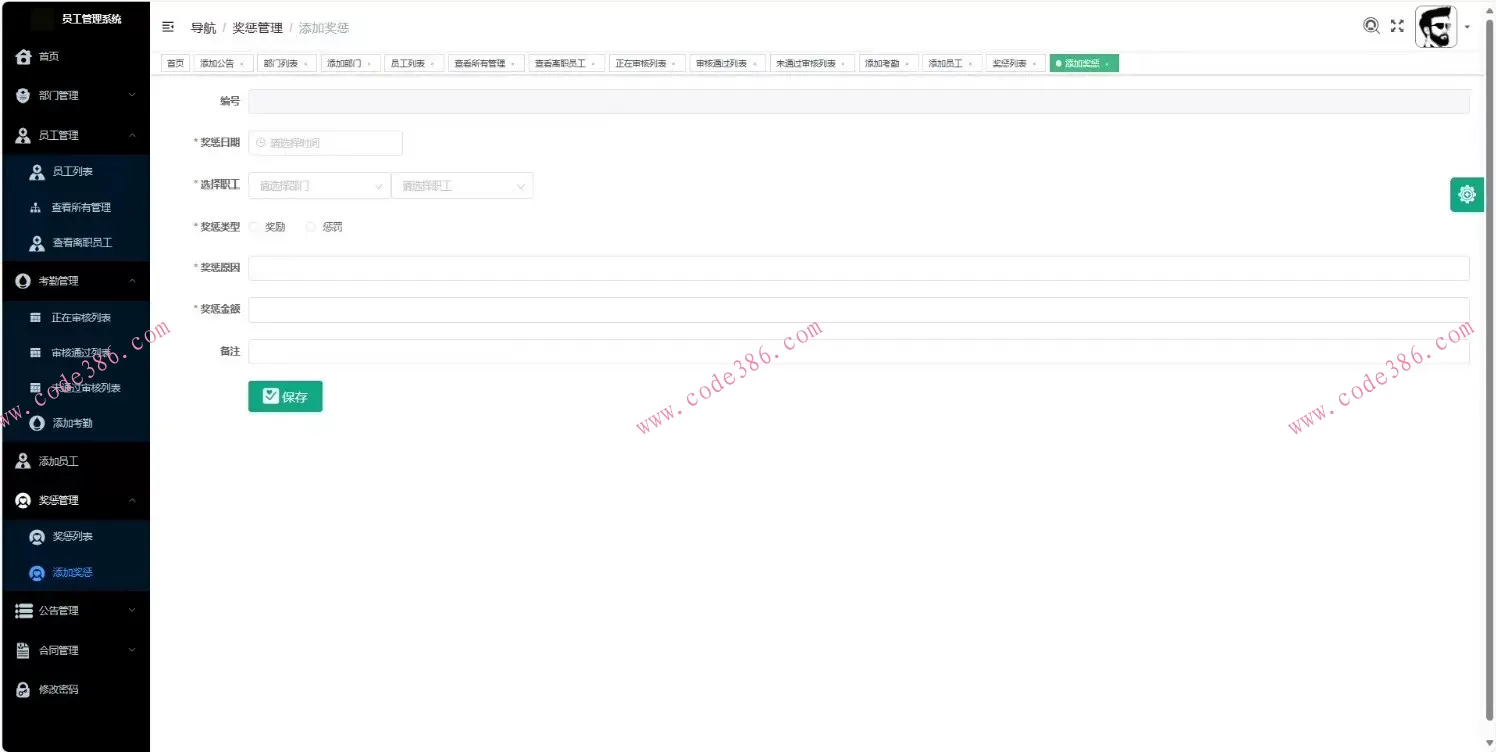Click the 添加员工 person icon
Screen dimensions: 1496x752
(24, 461)
